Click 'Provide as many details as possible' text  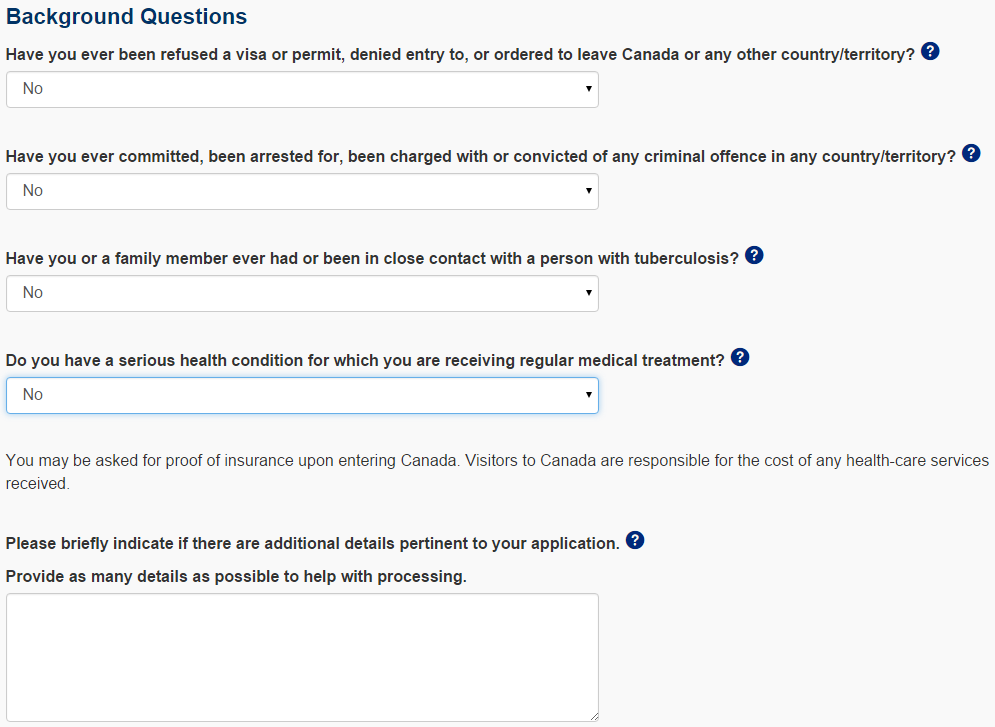click(x=236, y=577)
